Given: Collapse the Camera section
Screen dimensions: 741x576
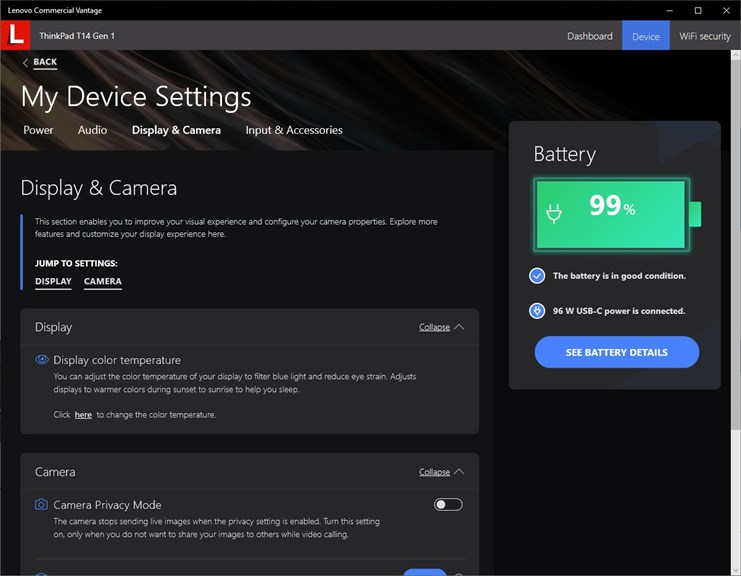Looking at the screenshot, I should point(434,472).
